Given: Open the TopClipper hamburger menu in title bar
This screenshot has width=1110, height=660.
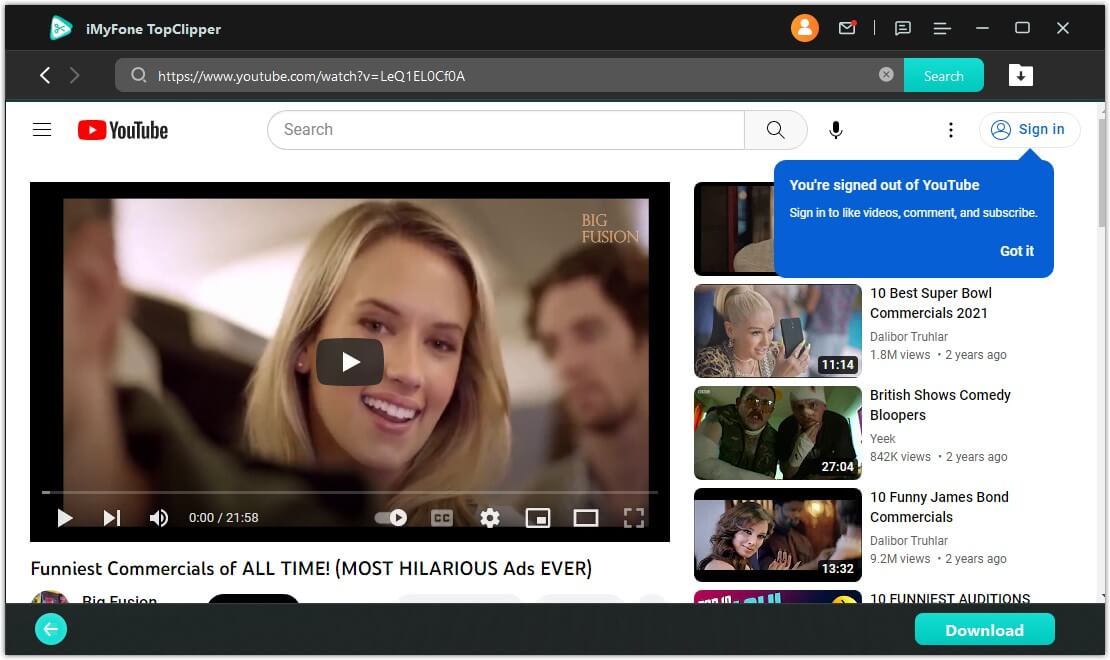Looking at the screenshot, I should click(x=942, y=28).
